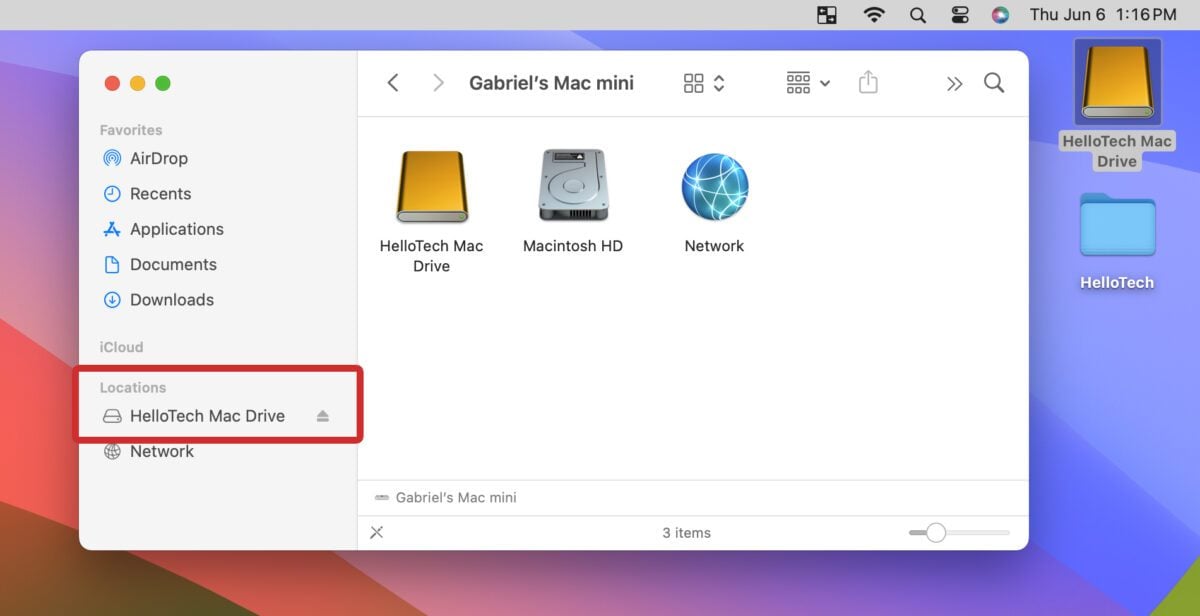Go back using the back arrow
1200x616 pixels.
click(x=393, y=83)
